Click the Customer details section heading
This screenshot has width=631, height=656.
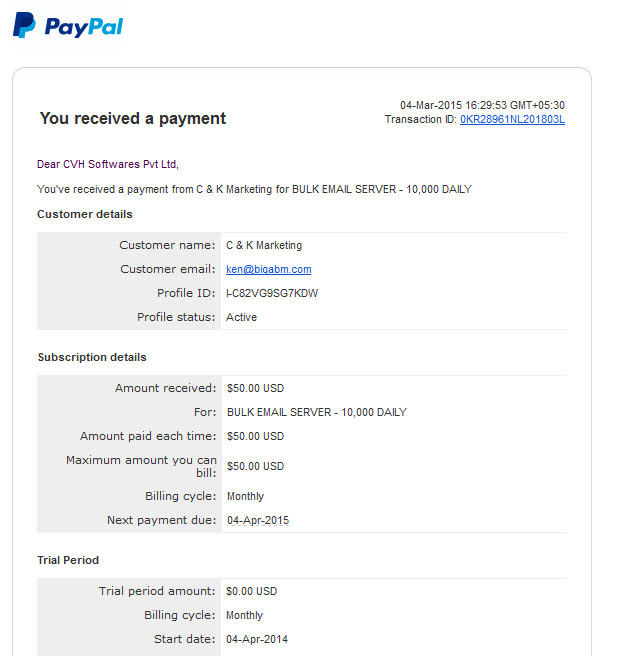pos(85,214)
